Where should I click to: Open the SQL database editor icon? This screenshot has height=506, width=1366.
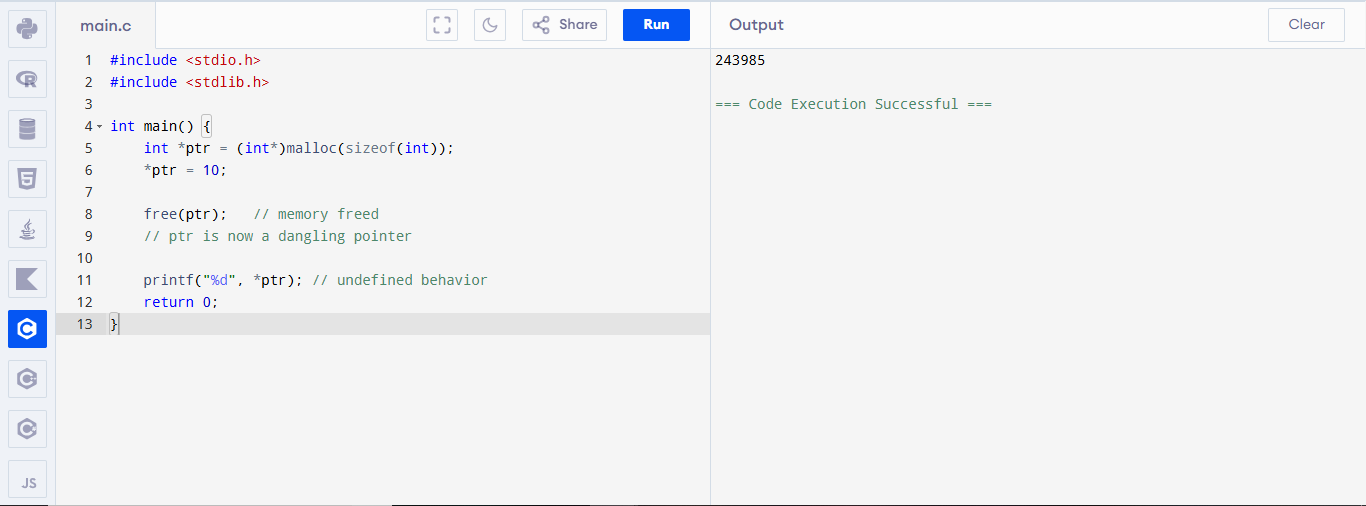27,129
